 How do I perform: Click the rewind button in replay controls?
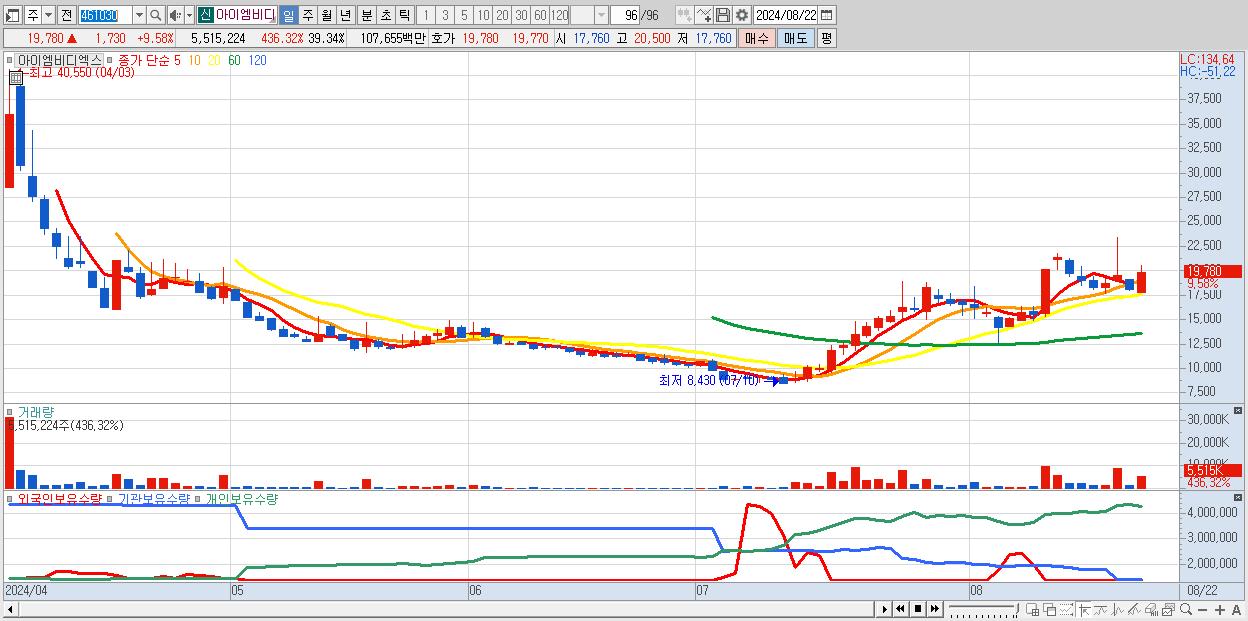click(x=900, y=609)
